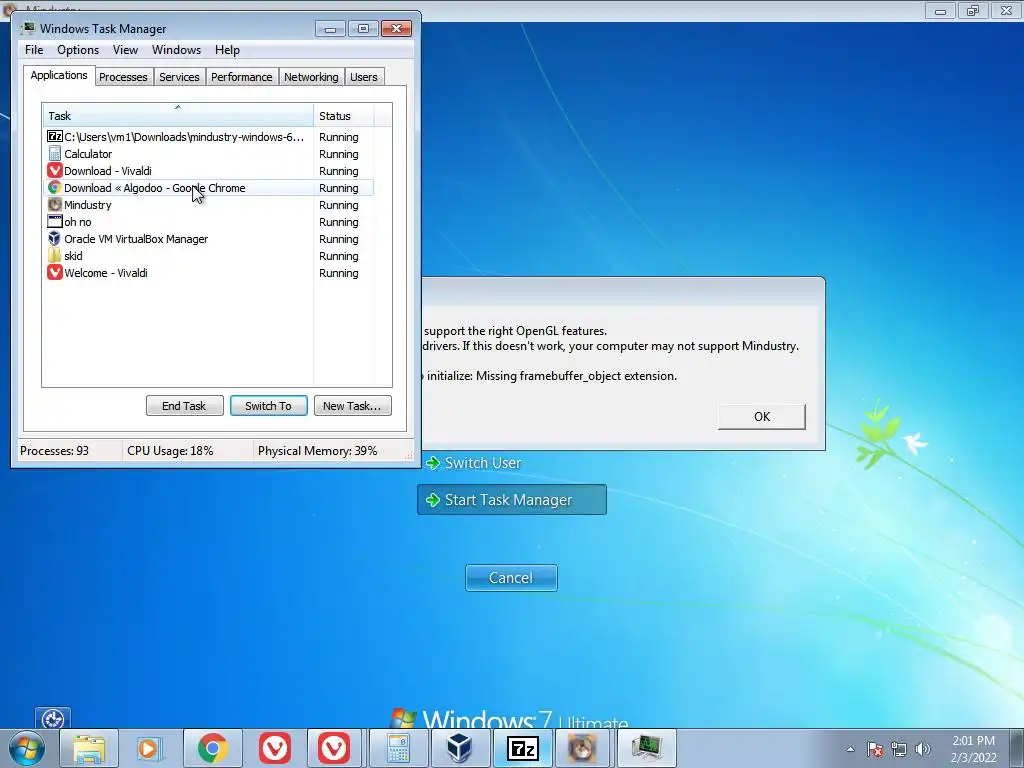Select the Chrome Algodoo task icon
This screenshot has height=768, width=1024.
pyautogui.click(x=55, y=187)
